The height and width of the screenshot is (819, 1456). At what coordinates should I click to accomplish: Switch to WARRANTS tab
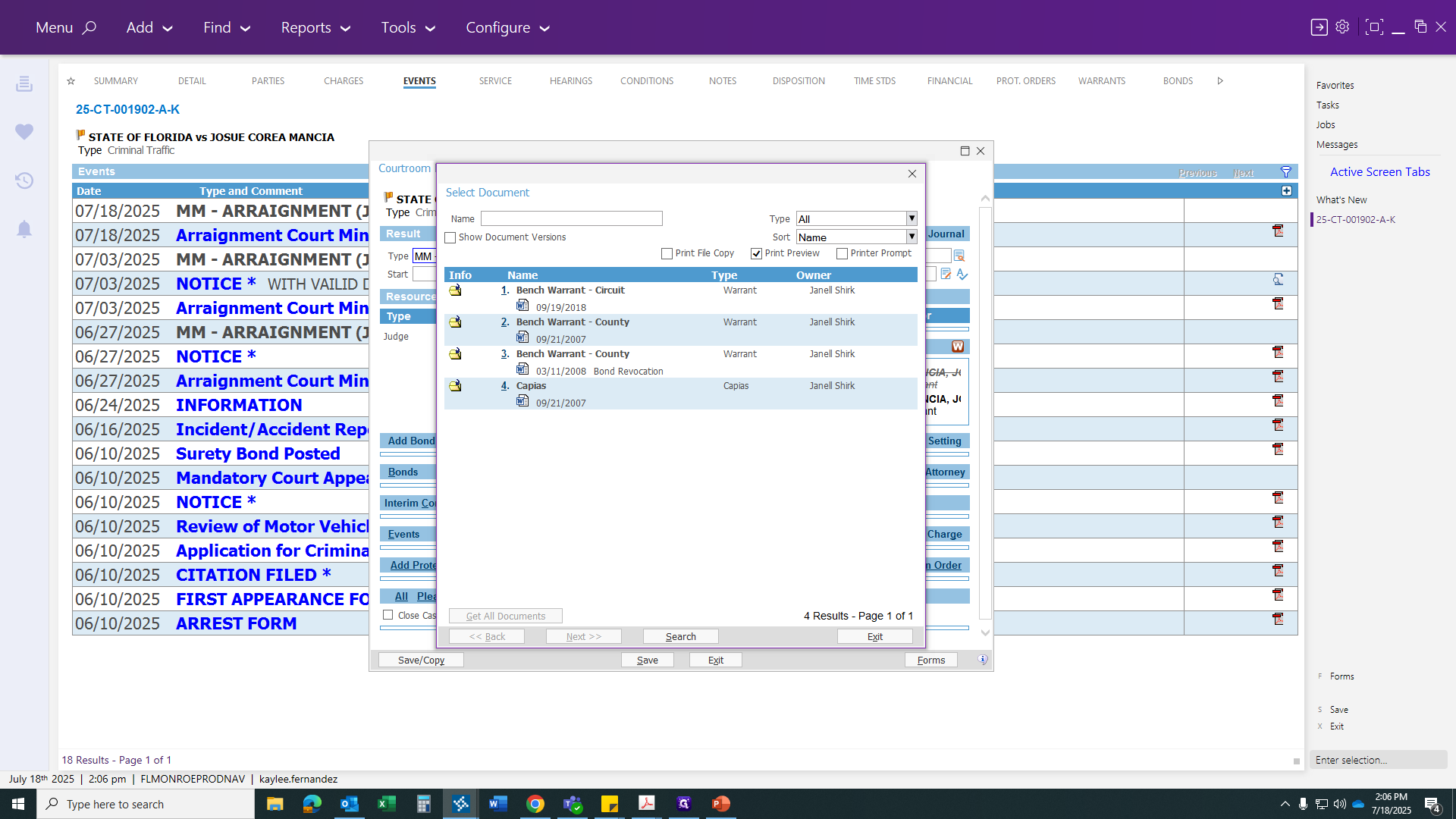1102,81
